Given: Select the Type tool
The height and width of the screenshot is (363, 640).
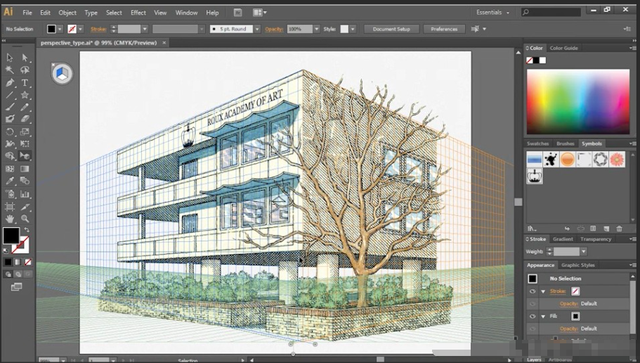Looking at the screenshot, I should (24, 83).
